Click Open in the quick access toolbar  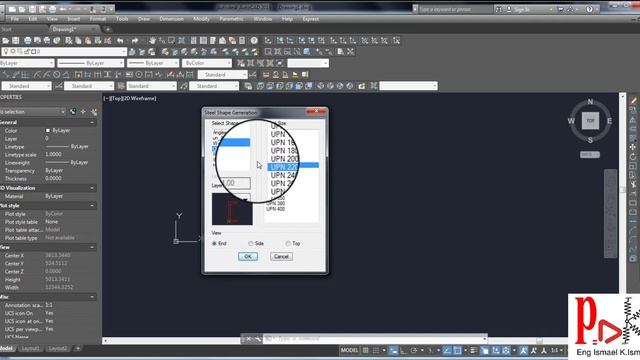click(22, 9)
